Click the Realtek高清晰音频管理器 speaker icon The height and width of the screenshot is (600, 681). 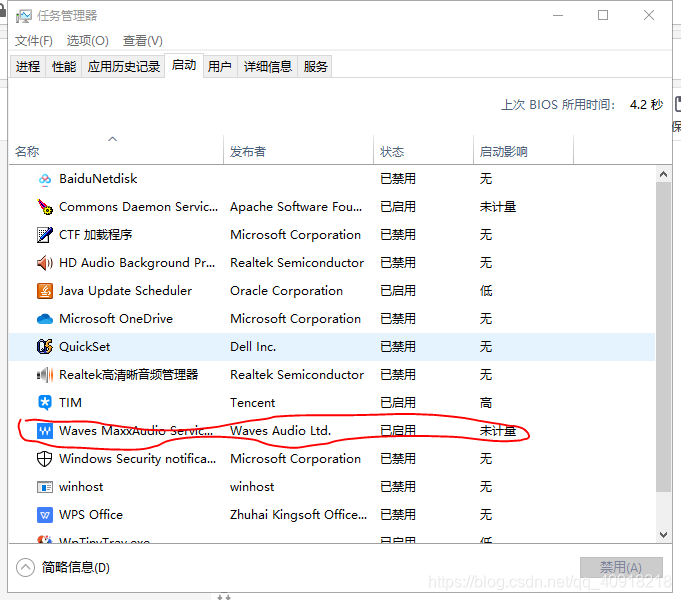click(x=45, y=375)
